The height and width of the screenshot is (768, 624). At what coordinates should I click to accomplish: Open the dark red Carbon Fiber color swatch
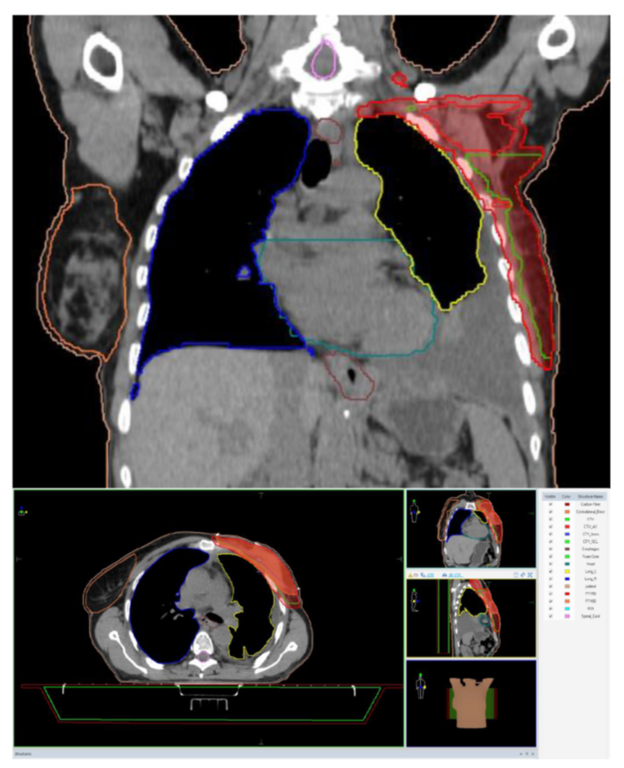[567, 504]
